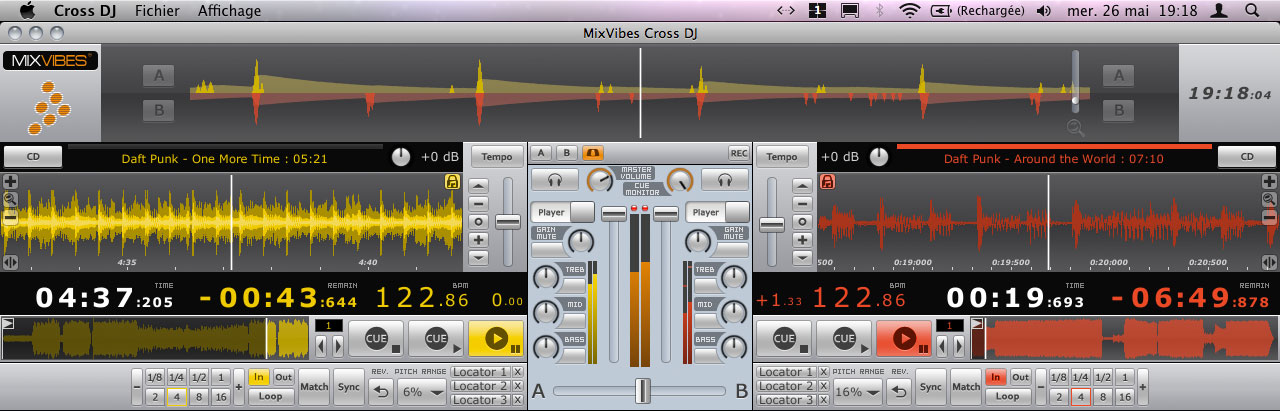Step deck A locator number to previous
Image resolution: width=1280 pixels, height=411 pixels.
click(x=321, y=346)
